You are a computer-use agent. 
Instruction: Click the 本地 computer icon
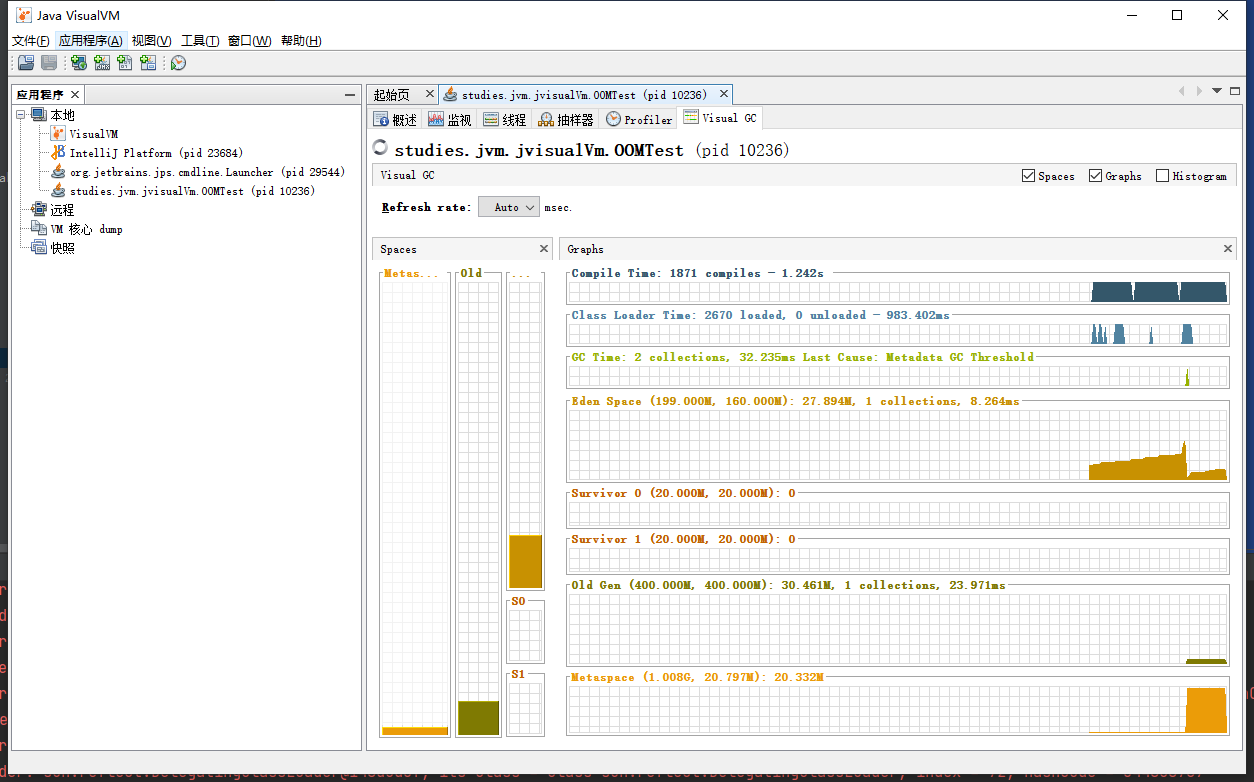tap(39, 115)
